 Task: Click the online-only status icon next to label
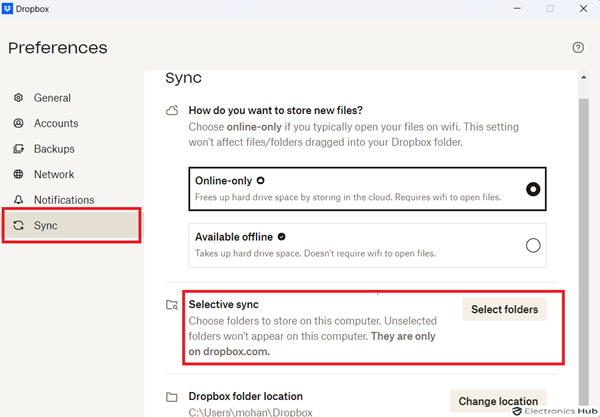point(261,181)
